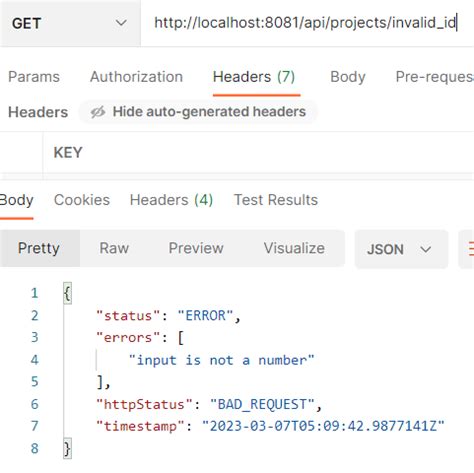Toggle Hide auto-generated headers
Image resolution: width=474 pixels, height=473 pixels.
pos(198,112)
